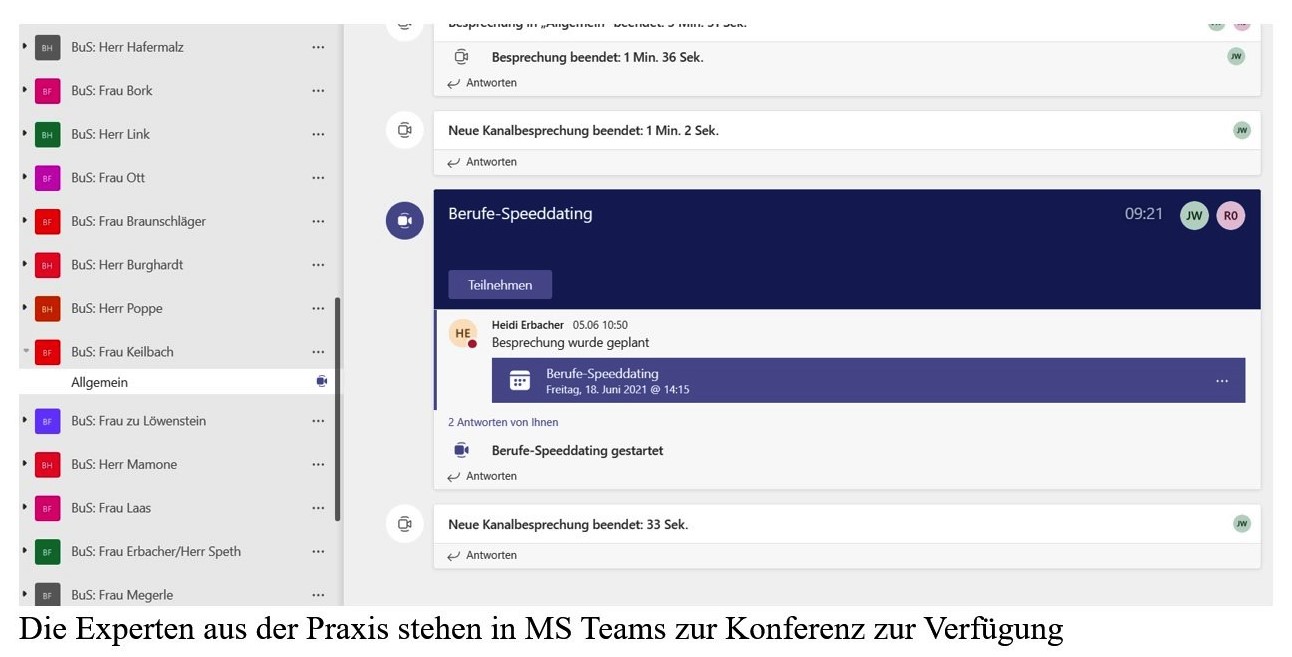Viewport: 1292px width, 657px height.
Task: Open more options for BuS: Herr Mamone
Action: pyautogui.click(x=318, y=464)
